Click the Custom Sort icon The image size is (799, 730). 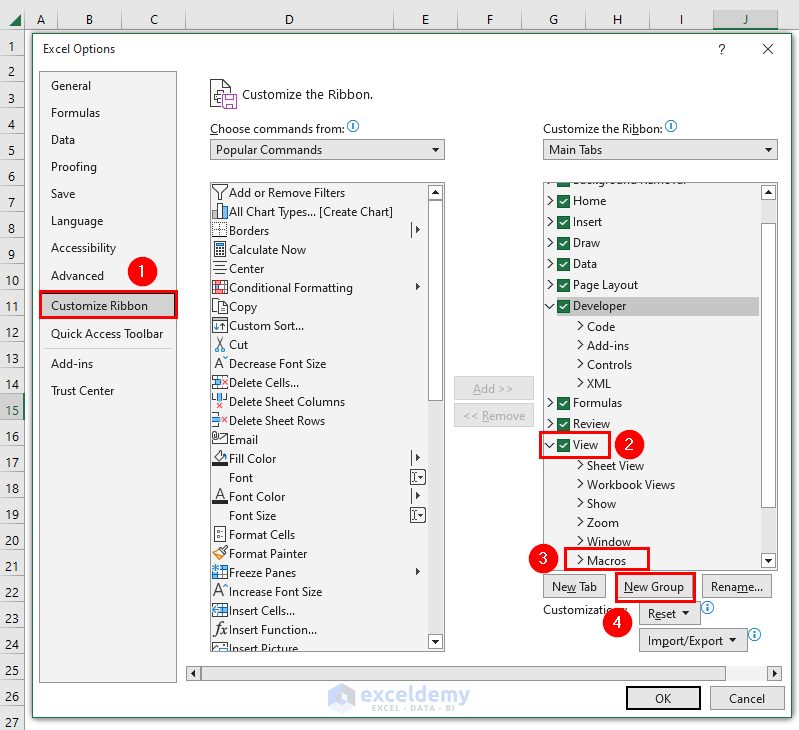pos(220,326)
